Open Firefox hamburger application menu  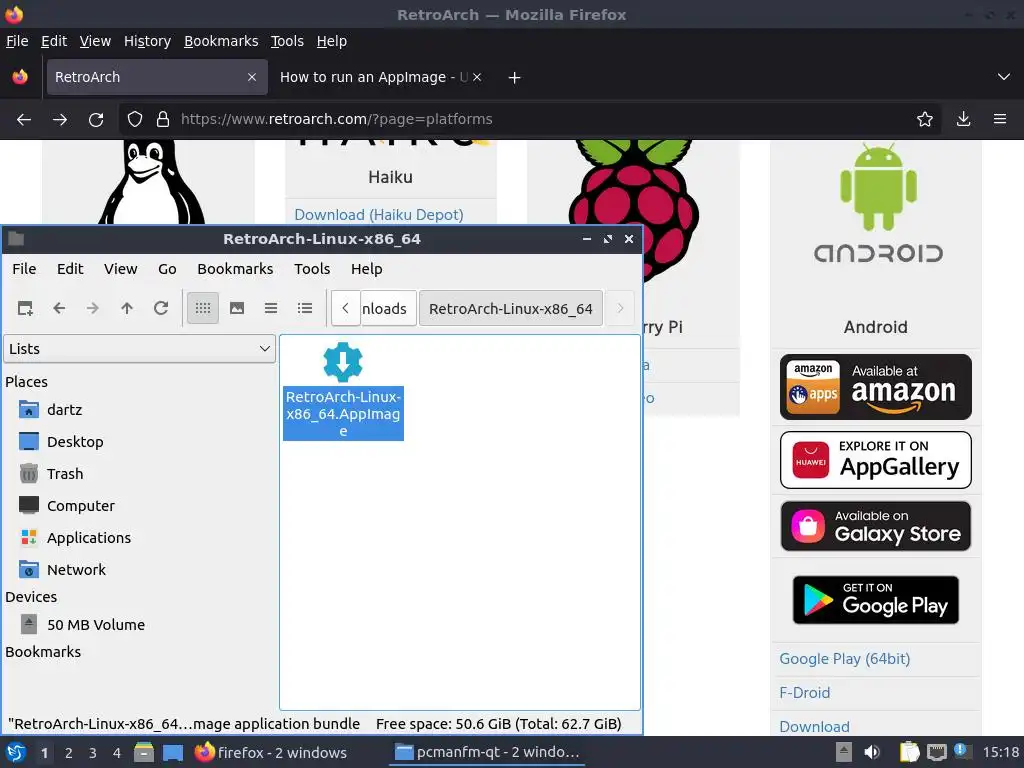tap(1000, 120)
